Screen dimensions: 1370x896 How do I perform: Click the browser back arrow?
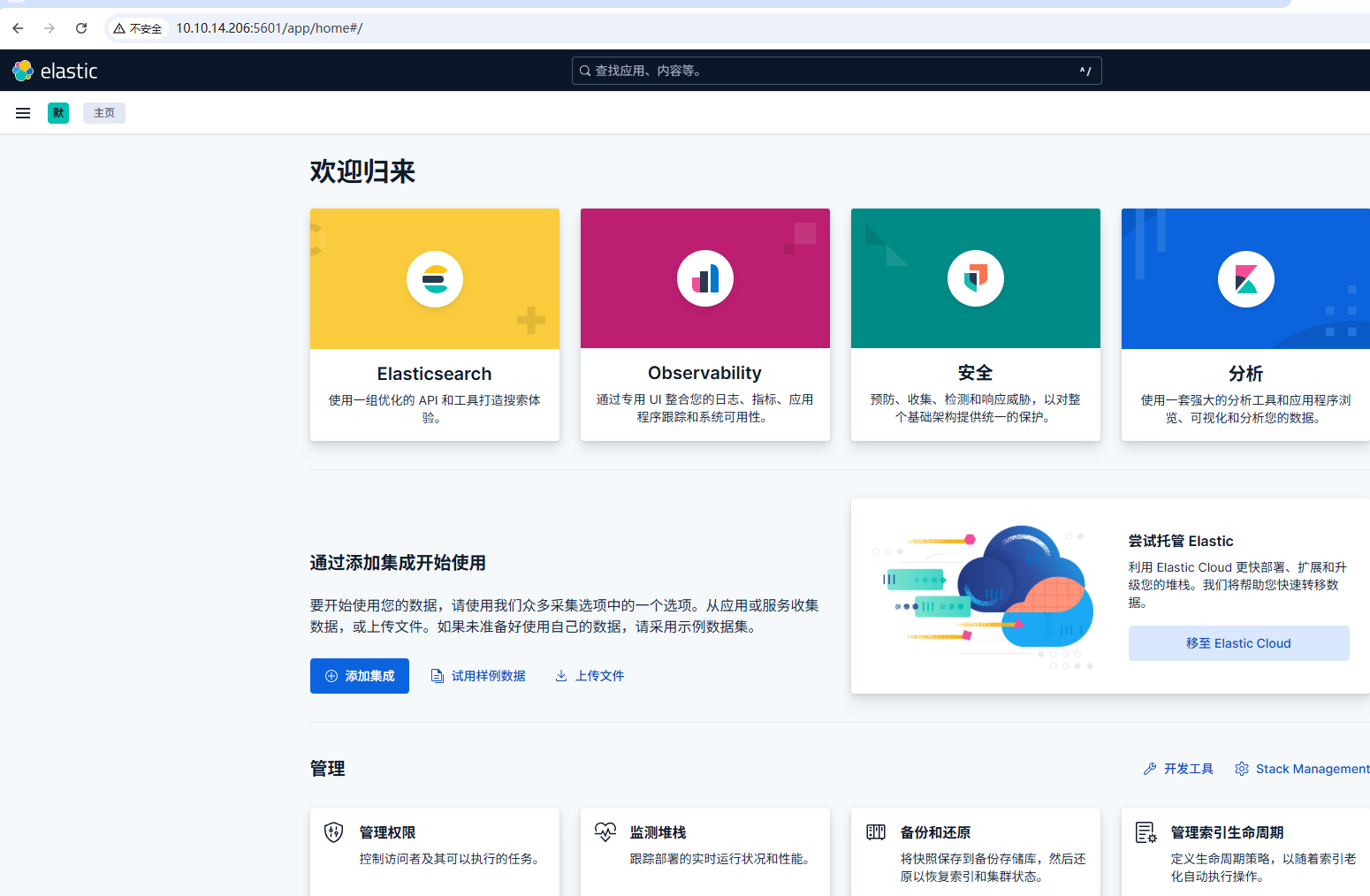[18, 28]
